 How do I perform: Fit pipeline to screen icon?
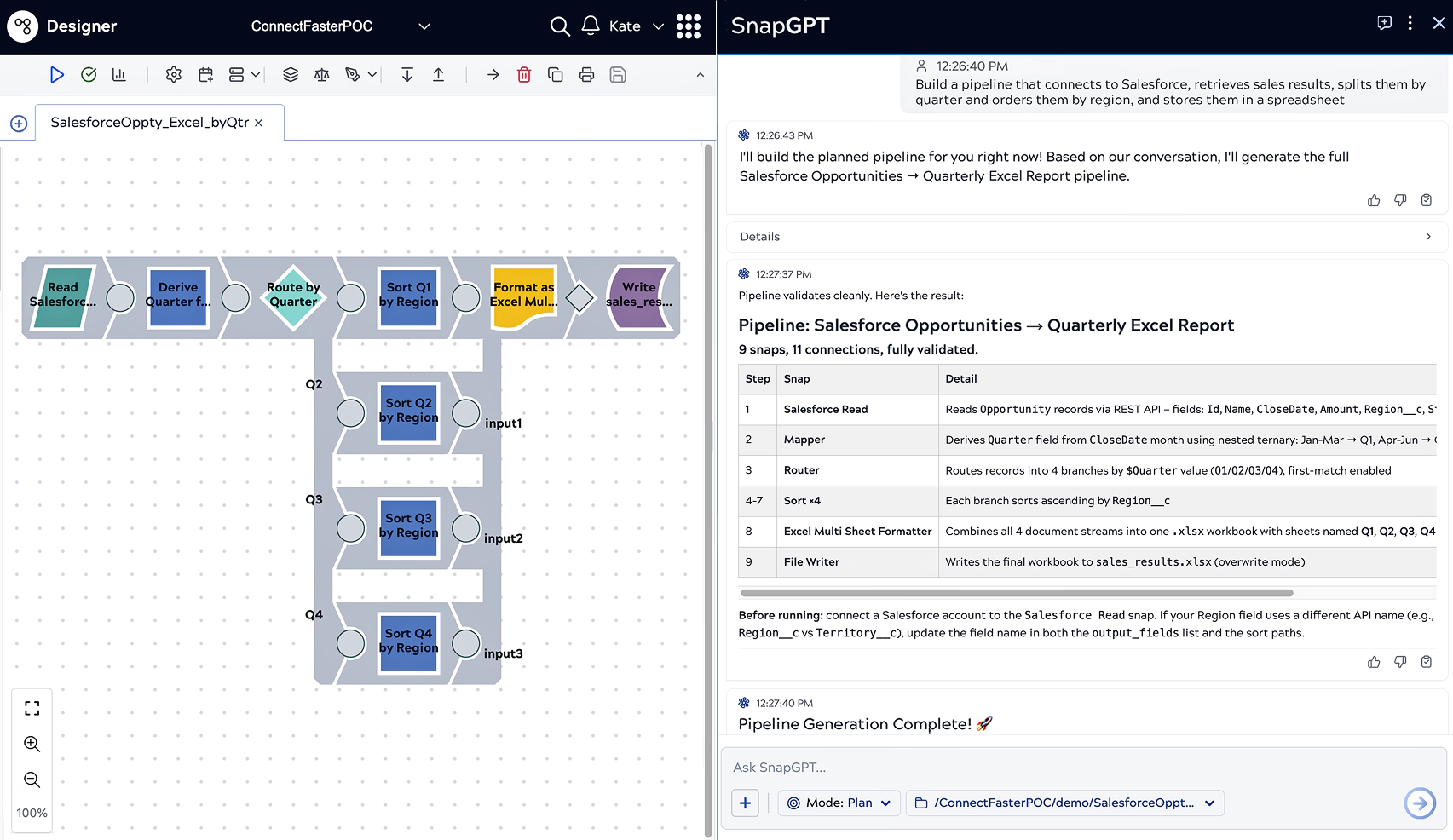click(32, 708)
